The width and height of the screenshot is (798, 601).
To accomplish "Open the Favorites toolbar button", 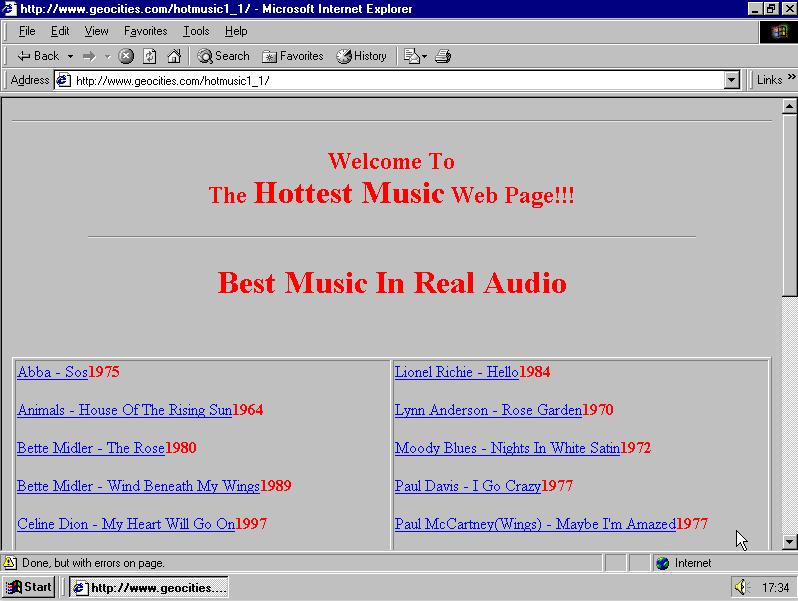I will pyautogui.click(x=293, y=56).
